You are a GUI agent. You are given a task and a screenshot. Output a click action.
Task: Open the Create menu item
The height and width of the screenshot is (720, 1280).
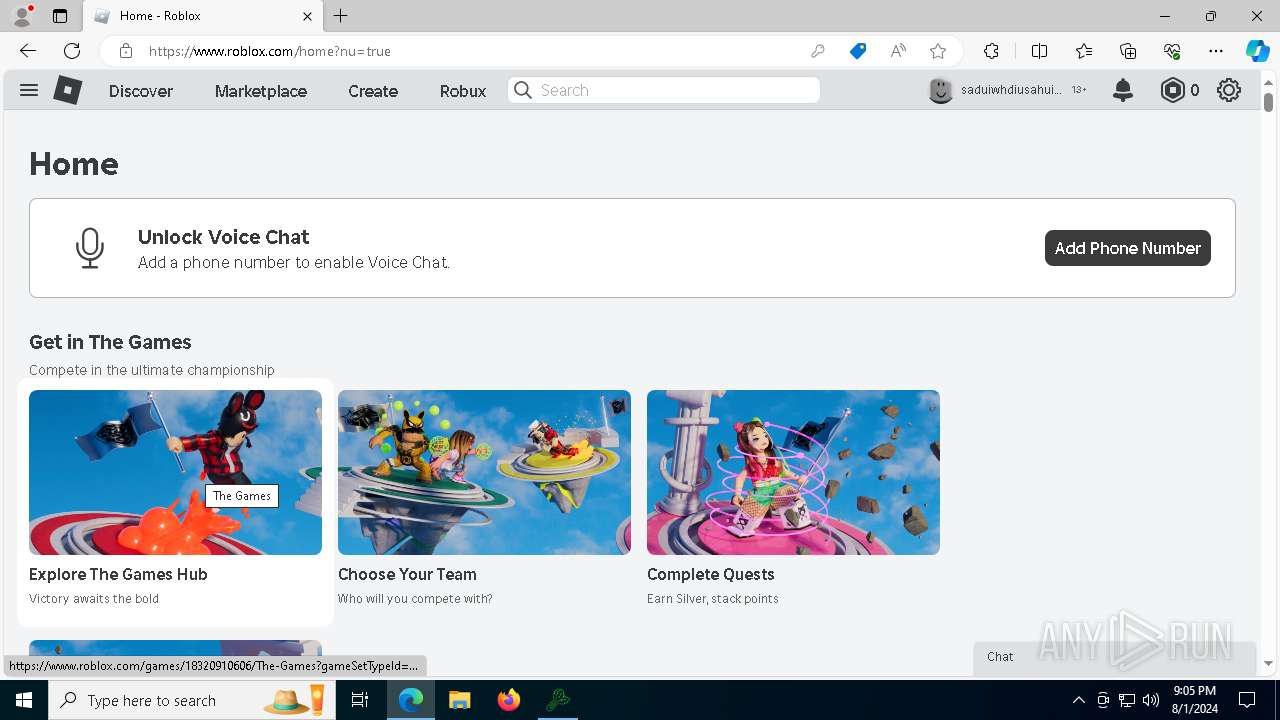coord(373,91)
